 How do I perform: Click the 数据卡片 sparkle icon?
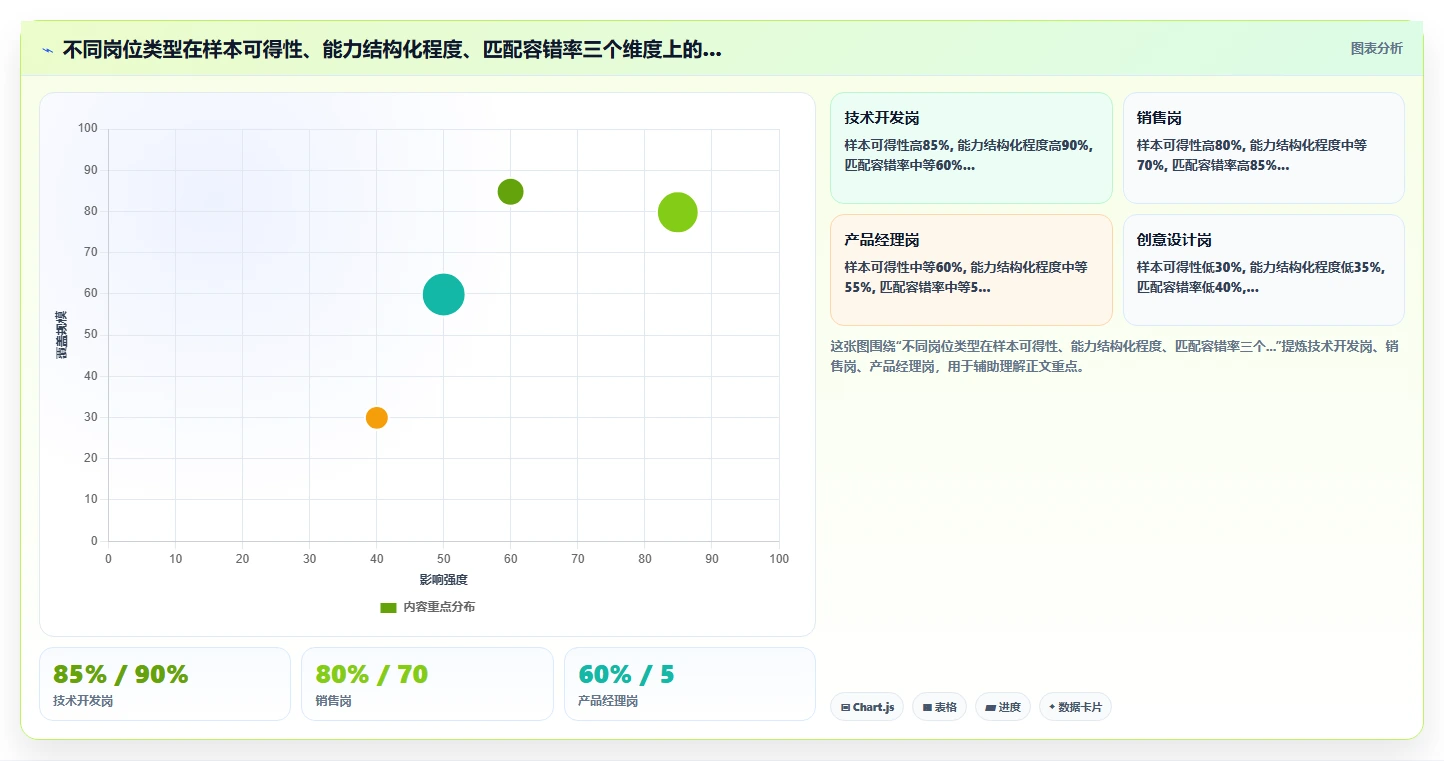[x=1052, y=707]
